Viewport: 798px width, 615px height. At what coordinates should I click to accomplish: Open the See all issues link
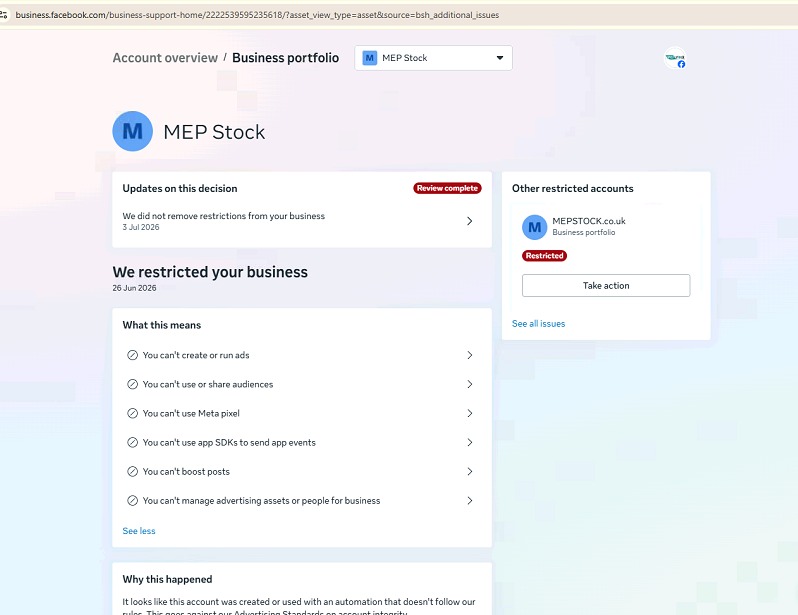point(538,324)
